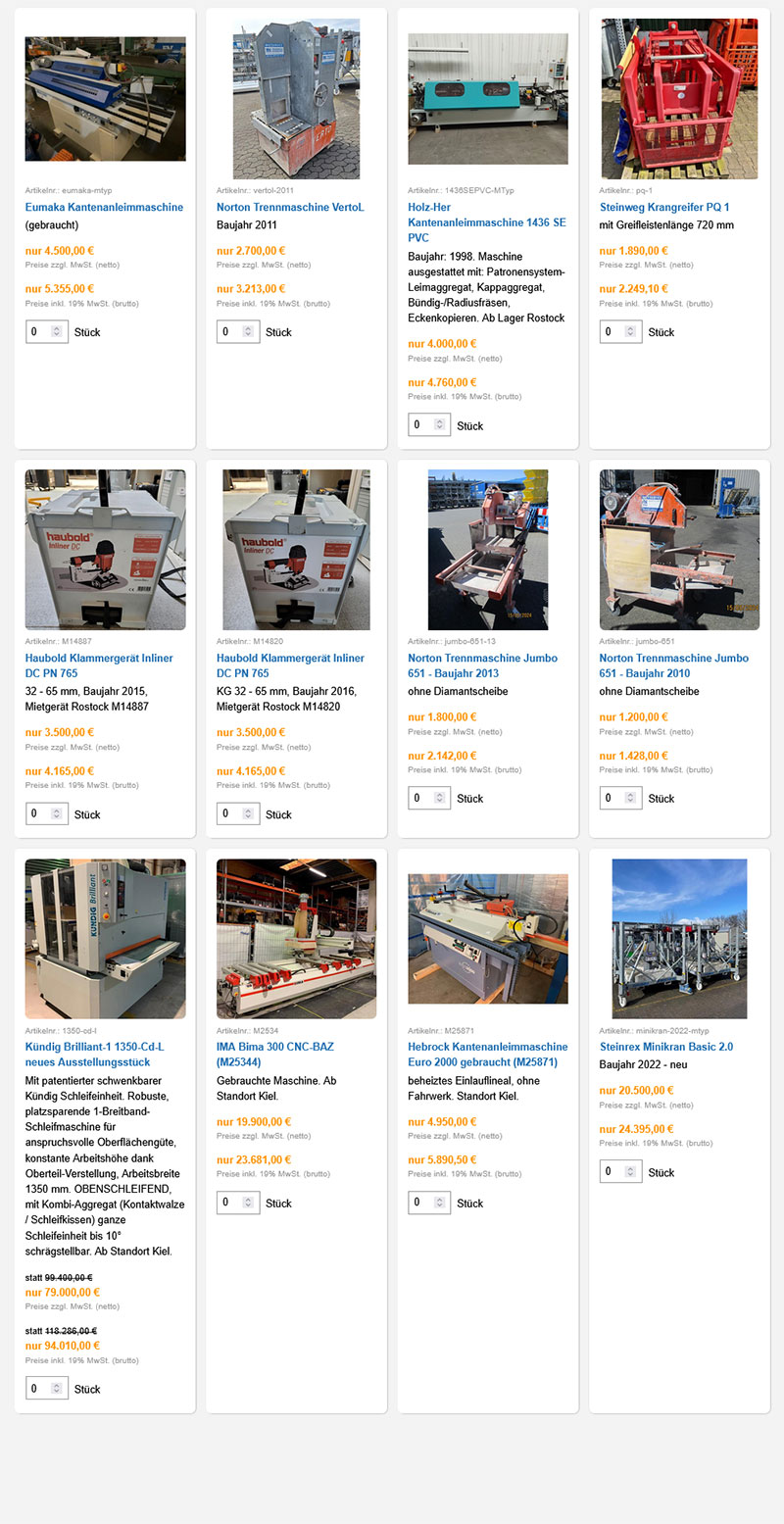Viewport: 784px width, 1524px height.
Task: Select quantity field for Hebrock Euro 2000
Action: pyautogui.click(x=429, y=1203)
